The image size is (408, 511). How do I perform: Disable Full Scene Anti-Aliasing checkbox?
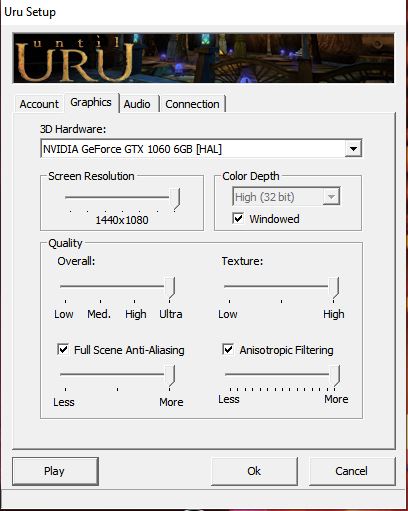point(63,349)
